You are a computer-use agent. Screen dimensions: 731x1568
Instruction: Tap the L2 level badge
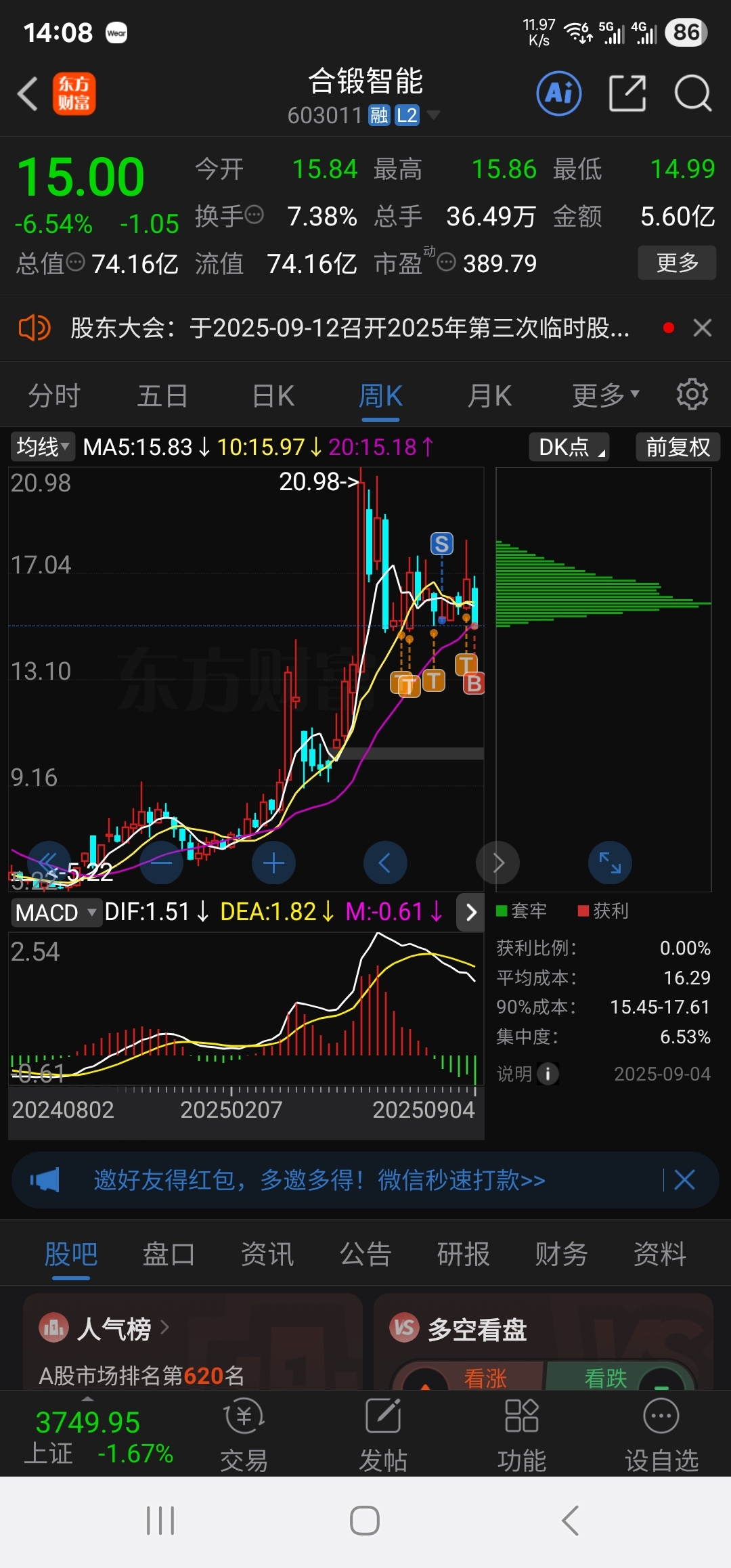coord(406,116)
